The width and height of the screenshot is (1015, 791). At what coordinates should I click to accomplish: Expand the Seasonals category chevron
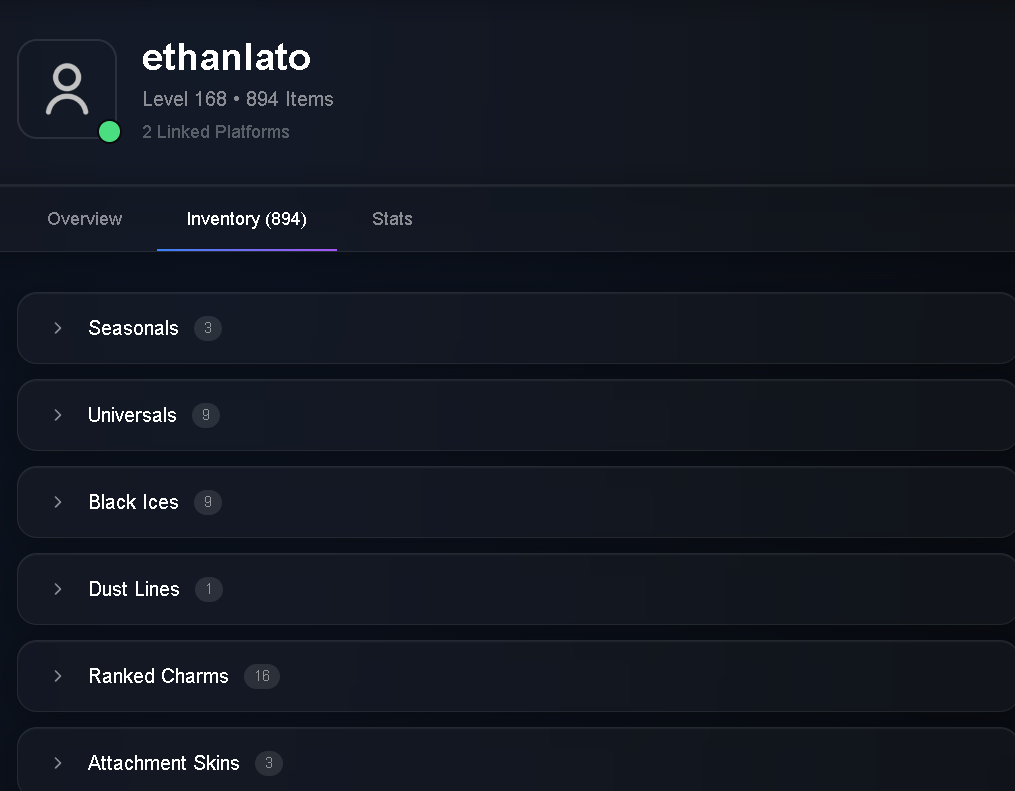(x=58, y=328)
